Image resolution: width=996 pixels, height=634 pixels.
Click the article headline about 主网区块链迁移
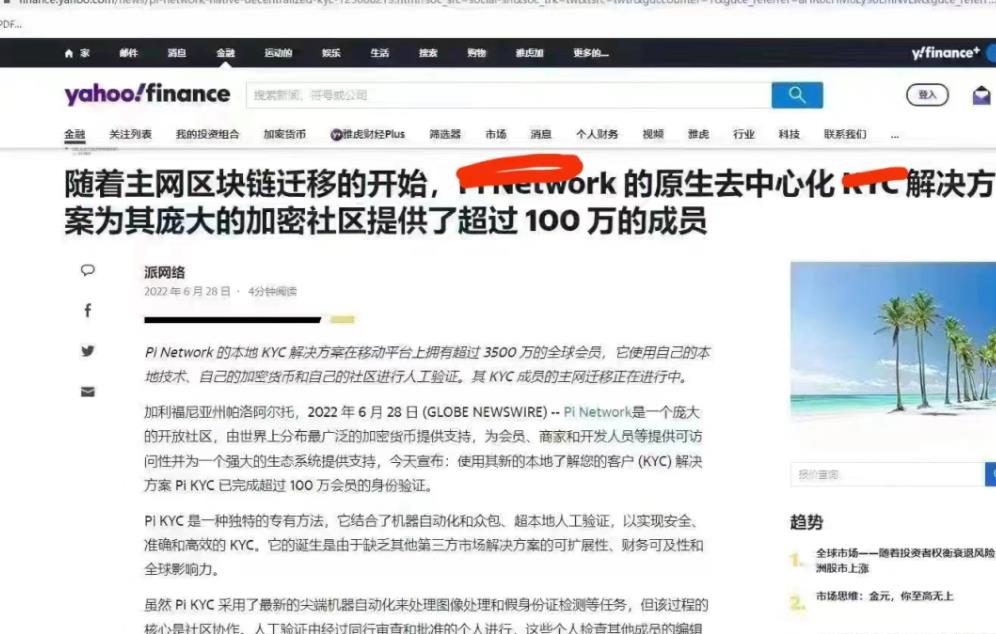pyautogui.click(x=530, y=202)
